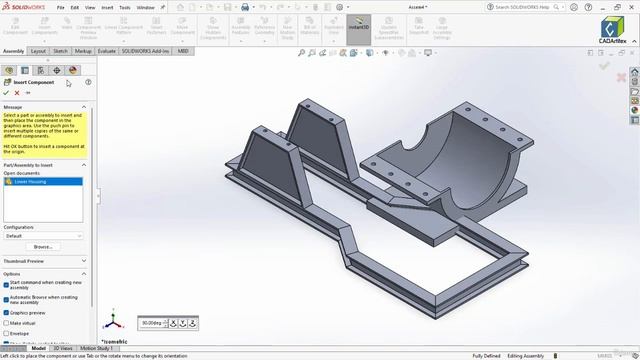The image size is (640, 360).
Task: Click the rotate about Z axis button
Action: [192, 323]
